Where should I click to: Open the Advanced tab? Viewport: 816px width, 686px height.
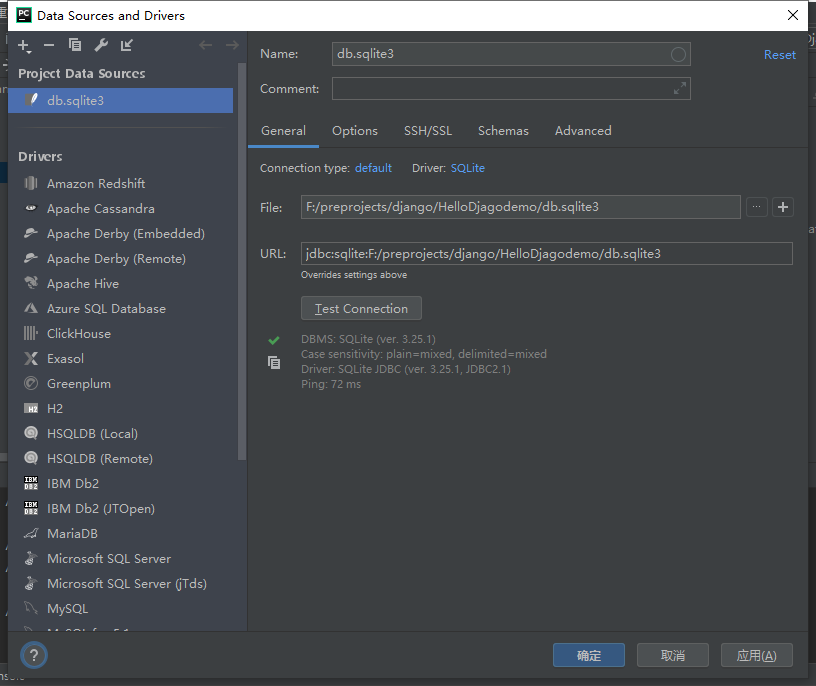pyautogui.click(x=583, y=131)
